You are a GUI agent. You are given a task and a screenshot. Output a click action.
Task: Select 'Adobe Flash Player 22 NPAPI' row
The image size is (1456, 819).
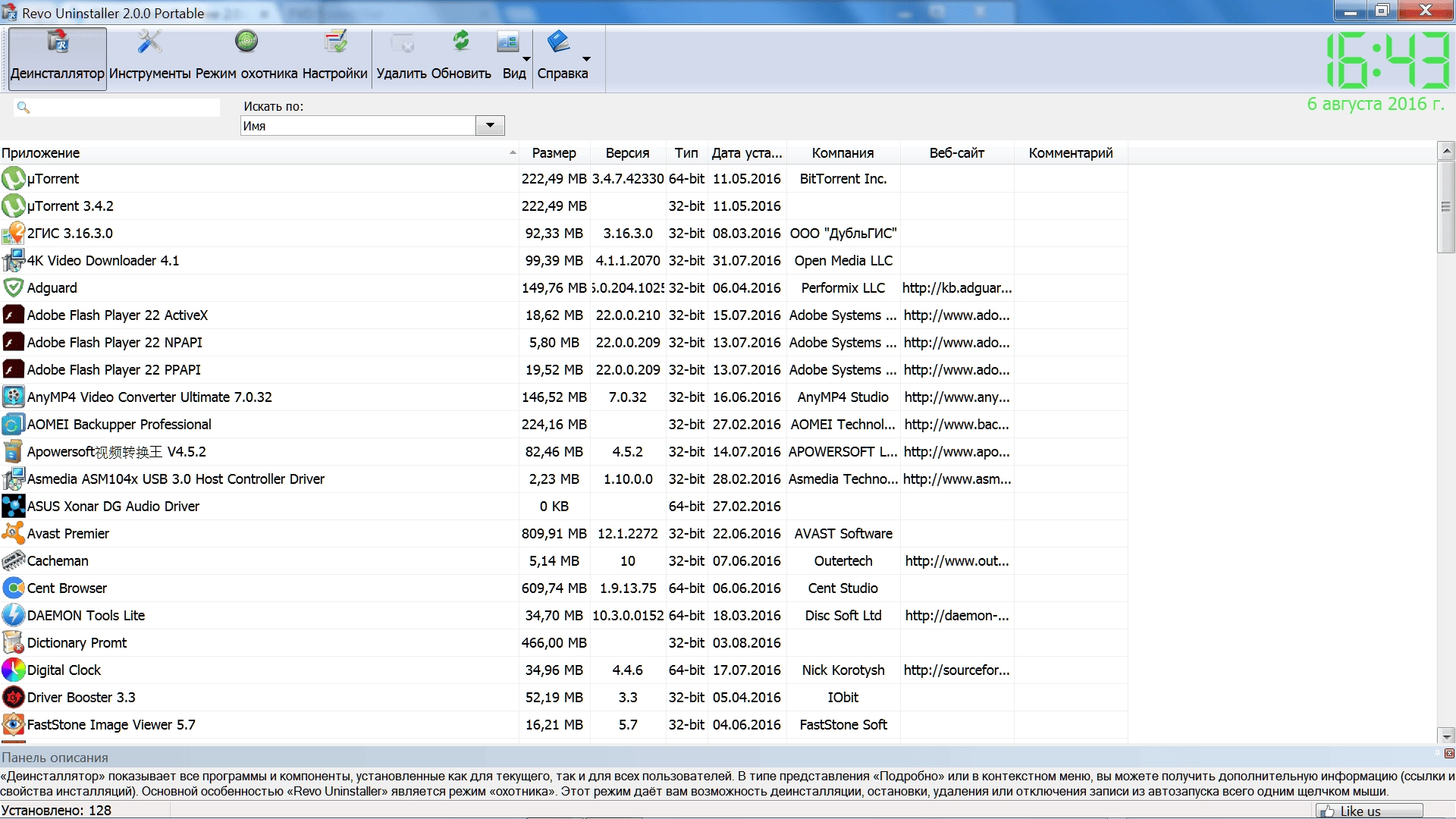(563, 343)
